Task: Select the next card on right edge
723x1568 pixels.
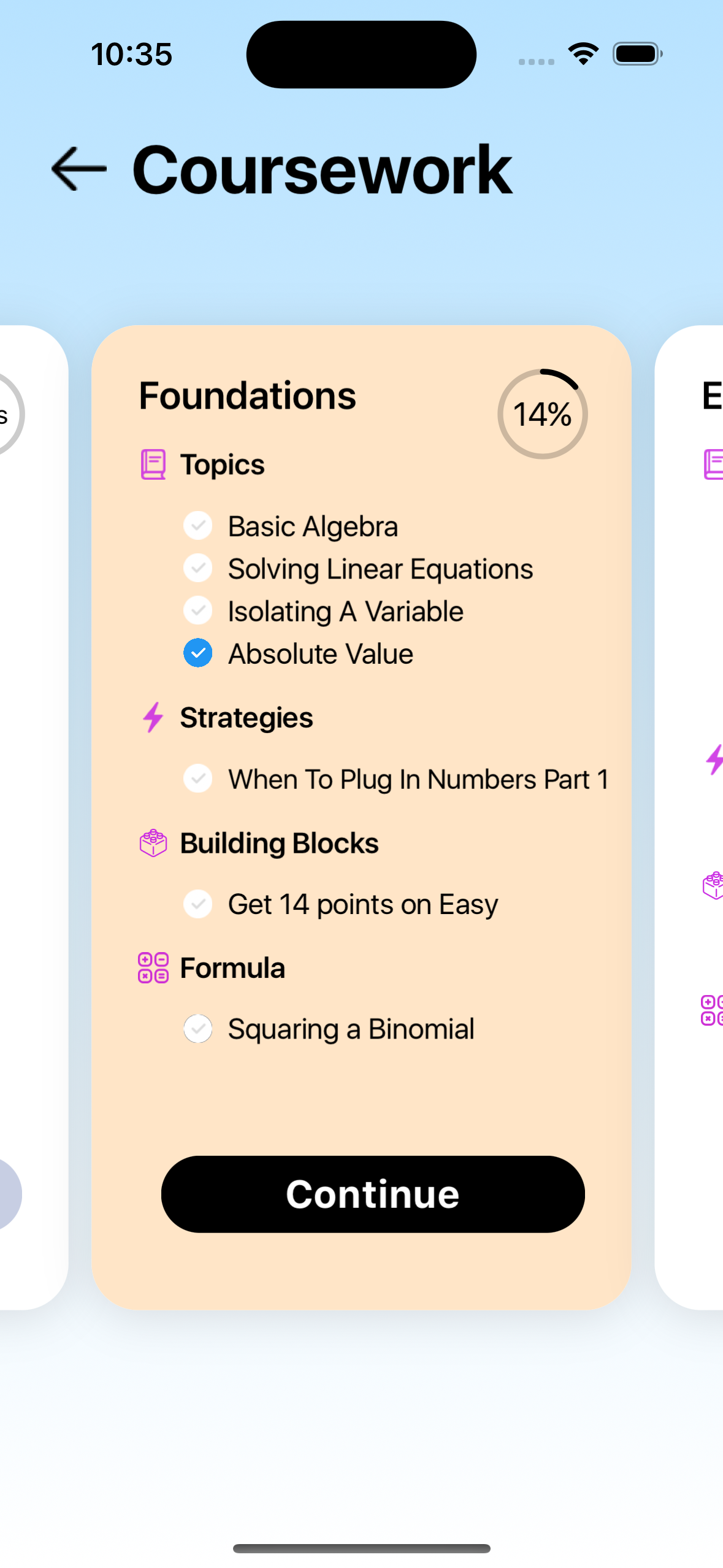Action: [689, 817]
